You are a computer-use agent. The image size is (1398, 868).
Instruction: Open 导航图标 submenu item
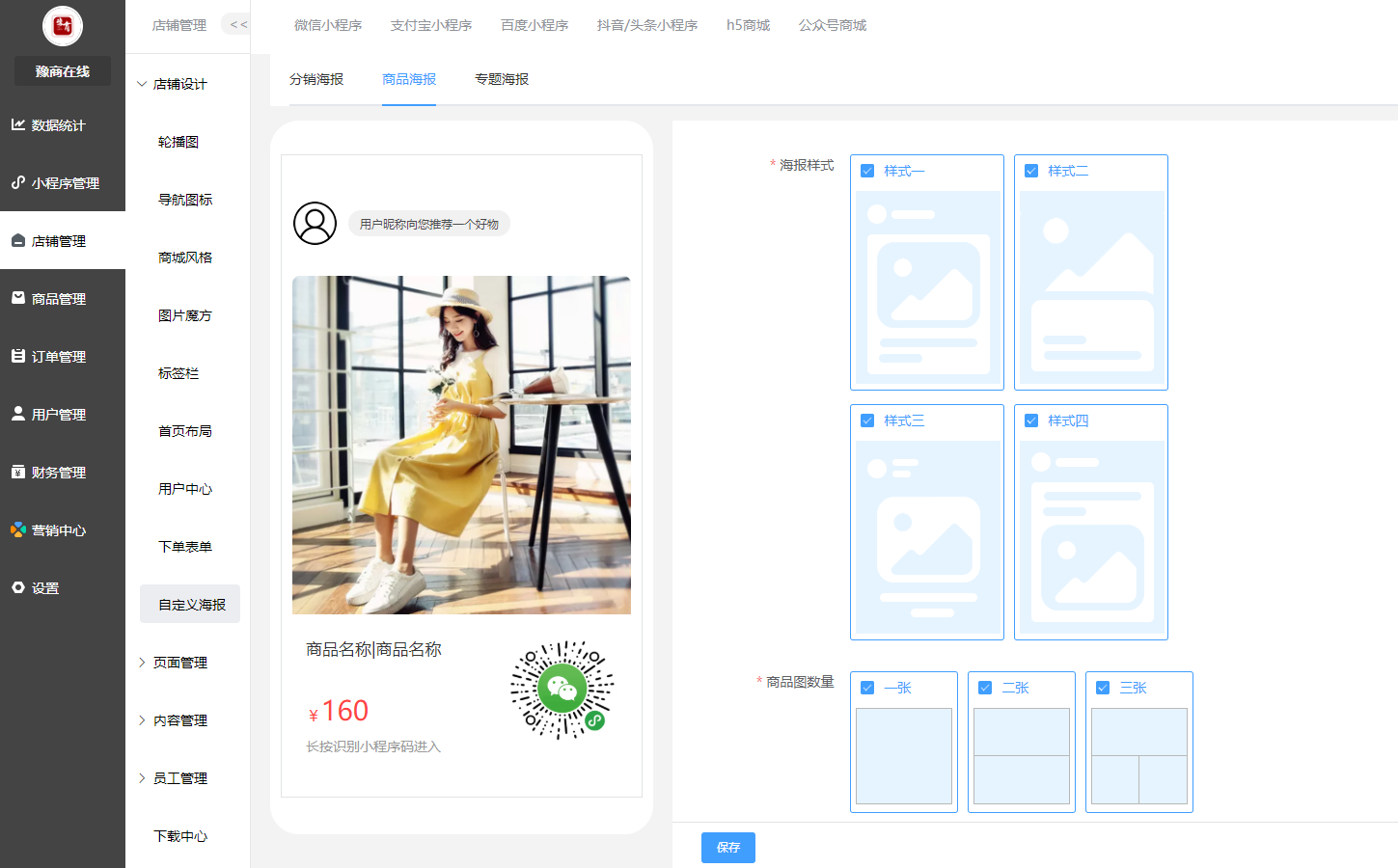[185, 200]
